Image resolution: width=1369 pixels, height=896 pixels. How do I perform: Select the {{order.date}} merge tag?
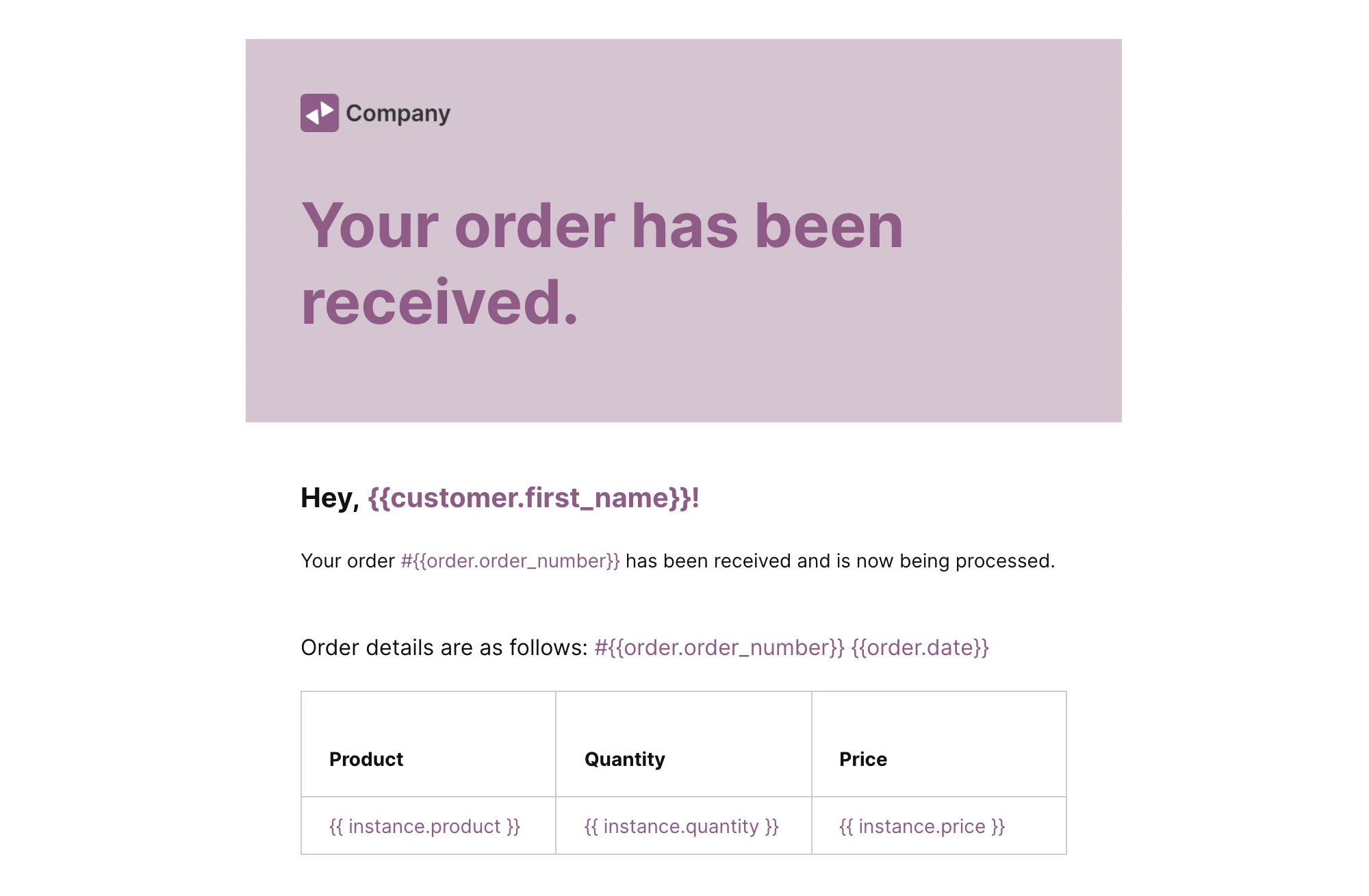coord(919,648)
